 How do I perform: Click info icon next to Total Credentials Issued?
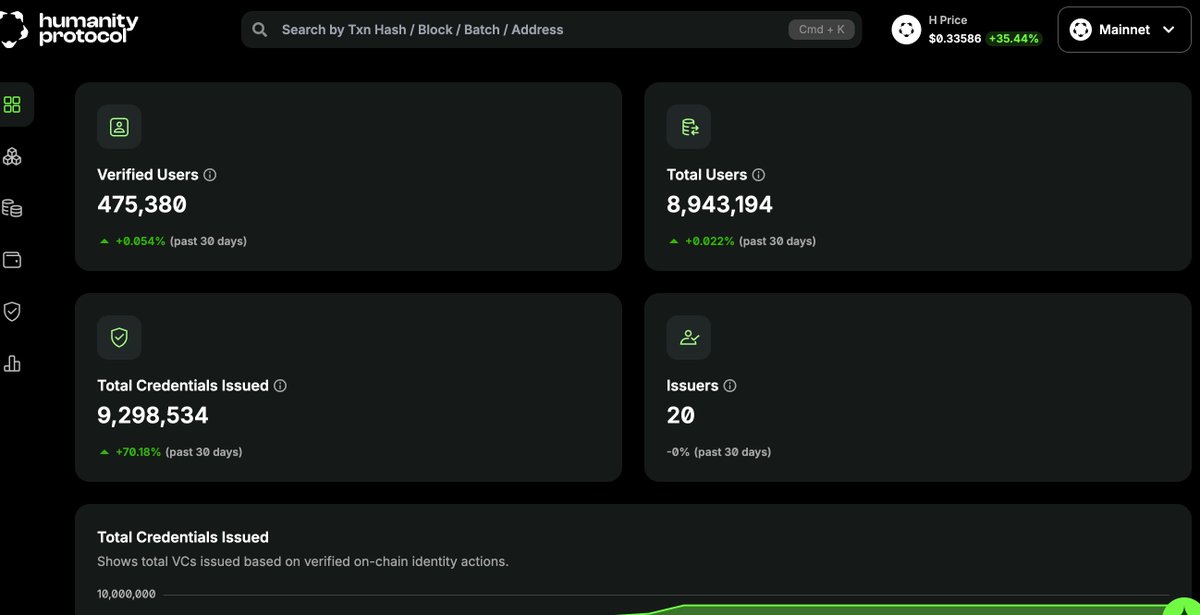[x=281, y=386]
